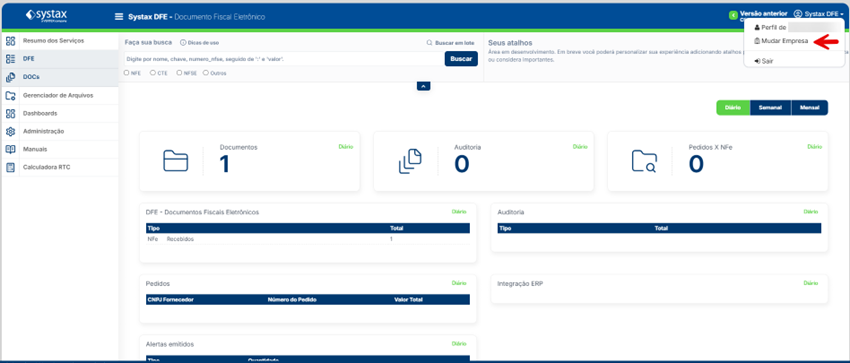Click the Buscar button
This screenshot has height=363, width=850.
[461, 59]
